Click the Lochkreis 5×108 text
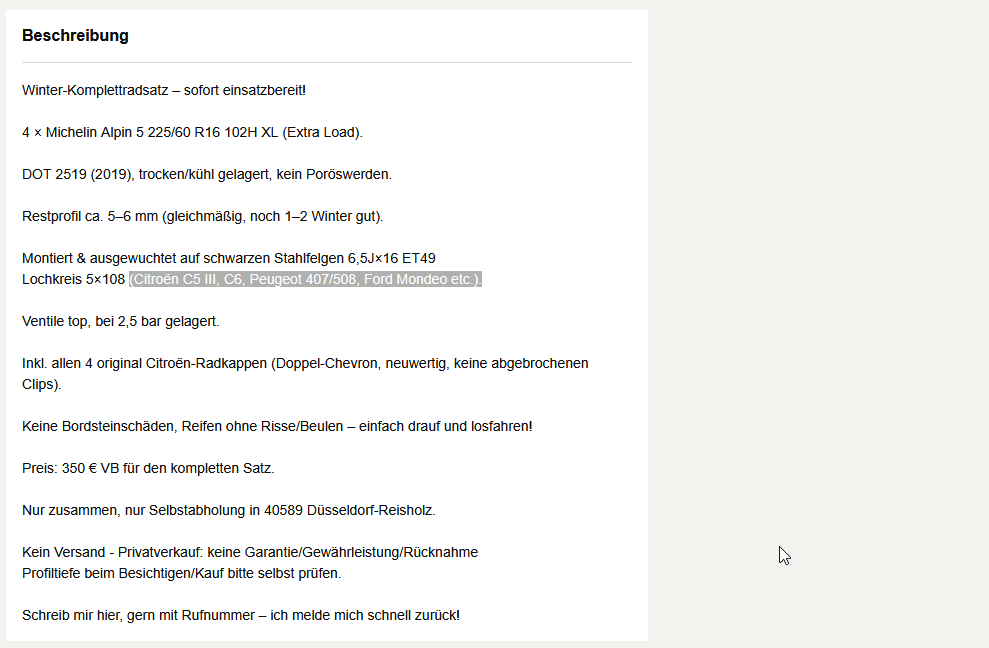 [74, 280]
